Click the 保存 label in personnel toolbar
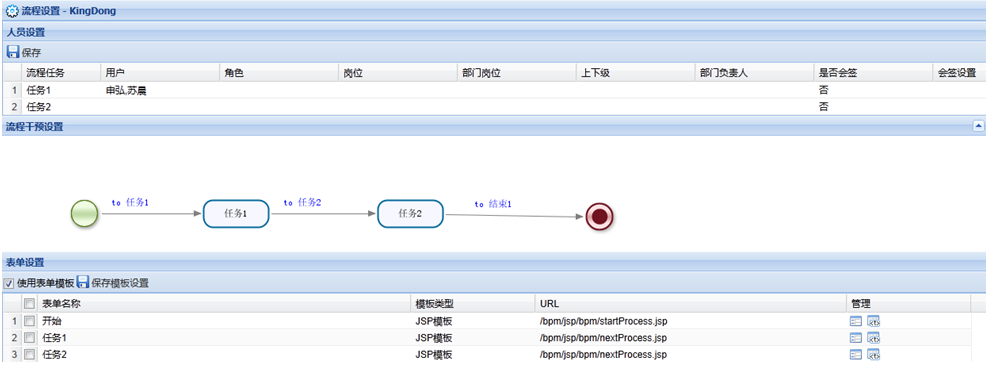The image size is (986, 371). 31,53
